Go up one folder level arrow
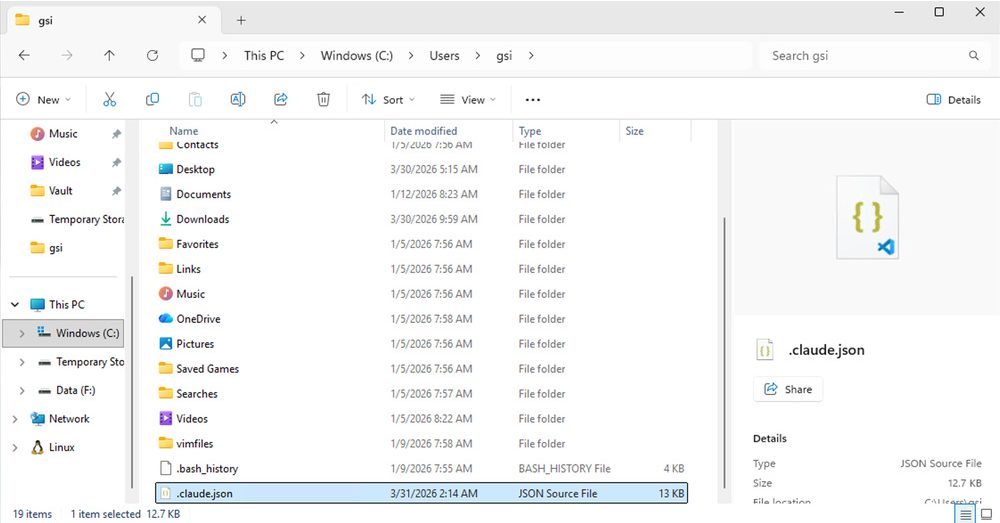This screenshot has width=1000, height=523. coord(109,56)
